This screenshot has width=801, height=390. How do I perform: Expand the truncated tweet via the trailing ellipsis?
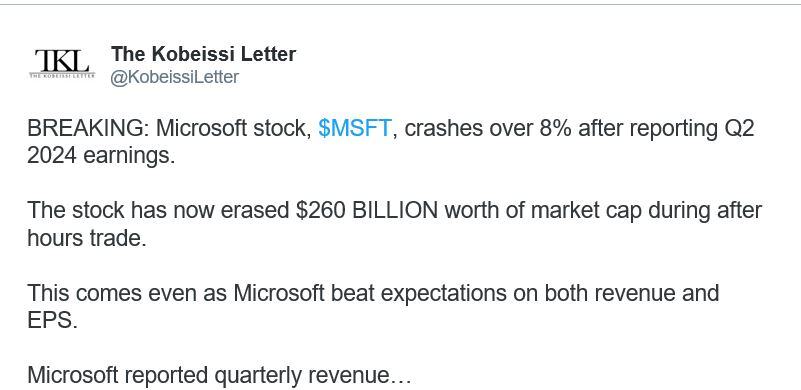(400, 376)
